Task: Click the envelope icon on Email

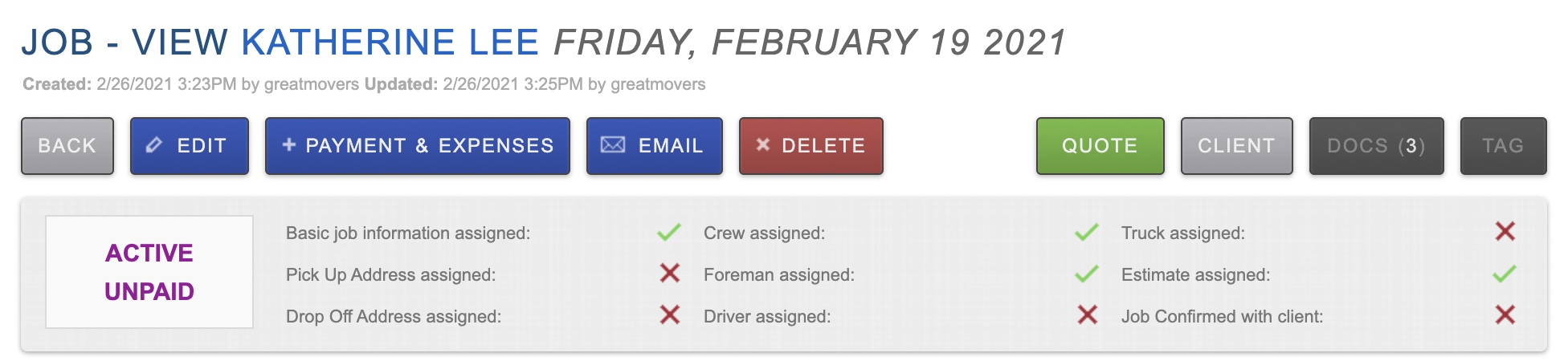Action: [x=613, y=145]
